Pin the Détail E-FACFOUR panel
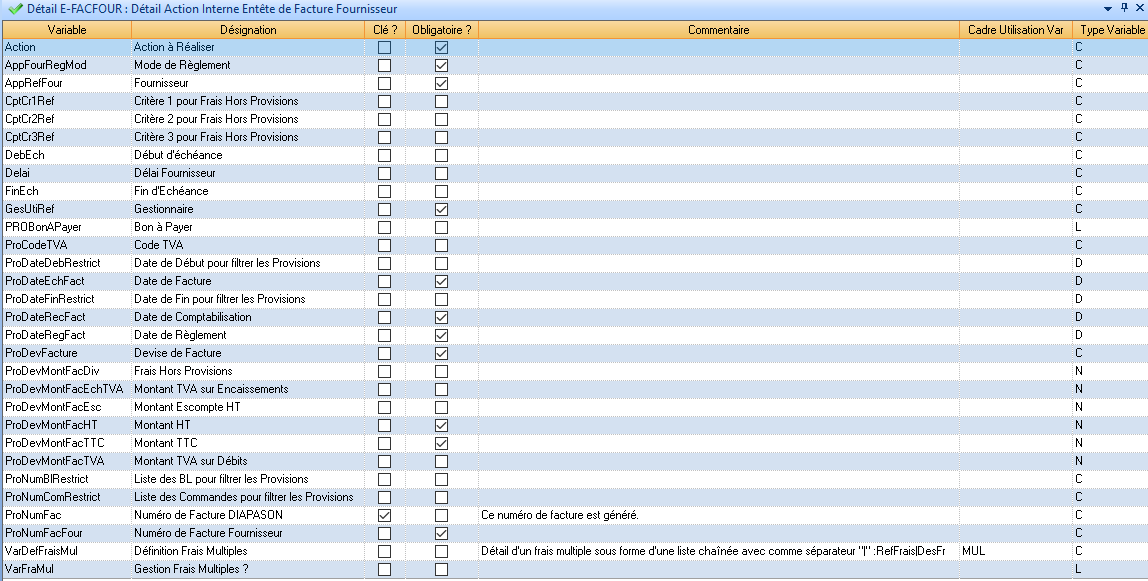The image size is (1148, 581). pos(1124,8)
